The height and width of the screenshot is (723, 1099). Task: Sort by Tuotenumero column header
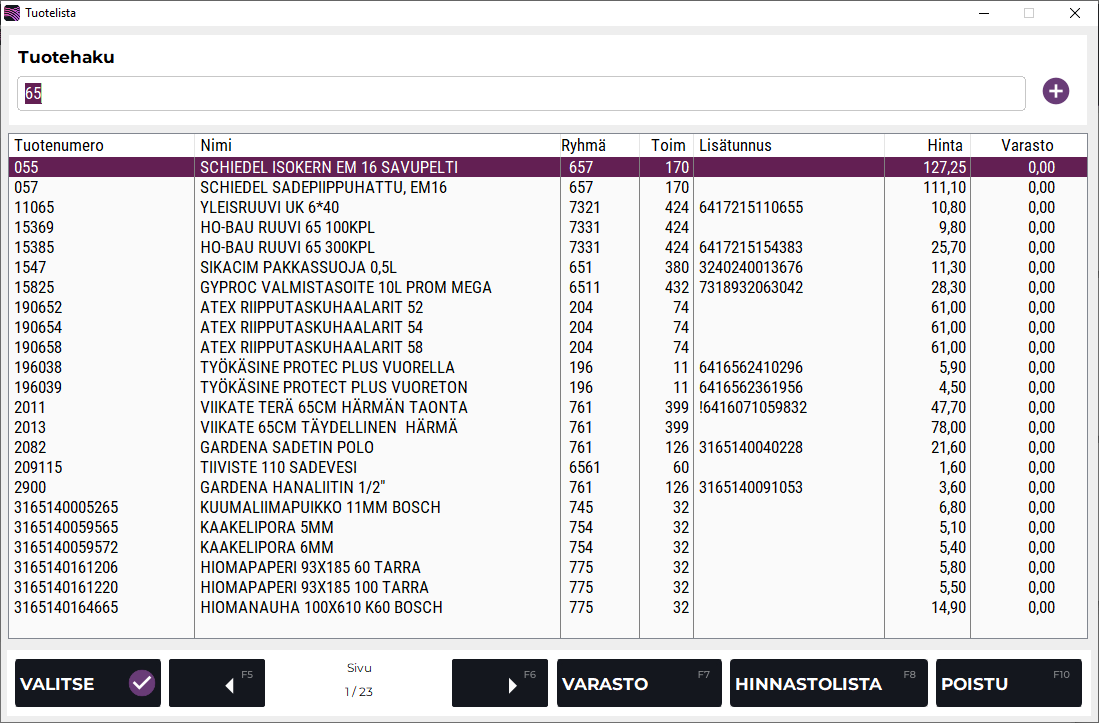point(59,145)
